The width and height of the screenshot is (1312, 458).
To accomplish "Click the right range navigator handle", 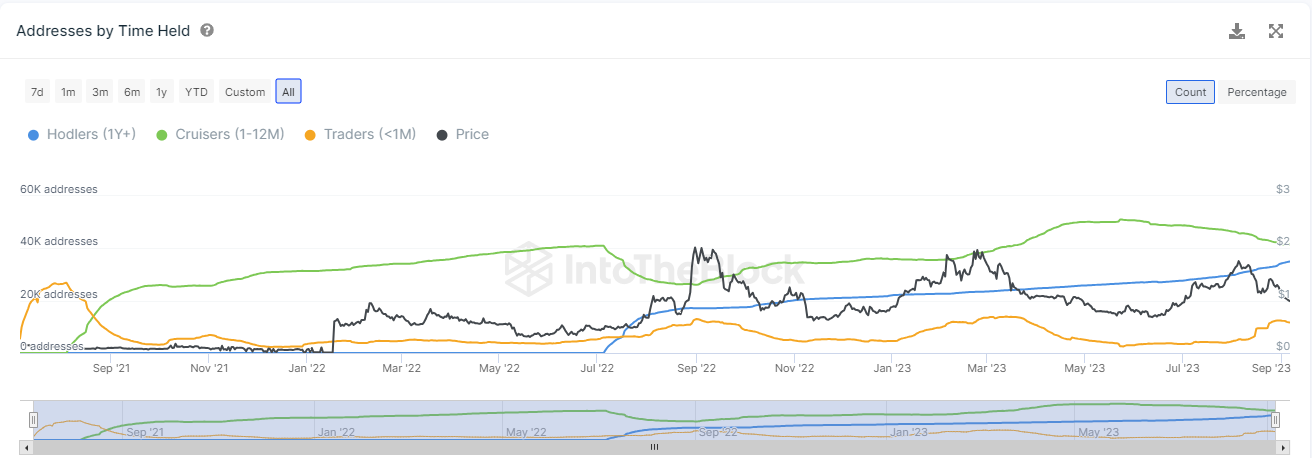I will pyautogui.click(x=1275, y=420).
